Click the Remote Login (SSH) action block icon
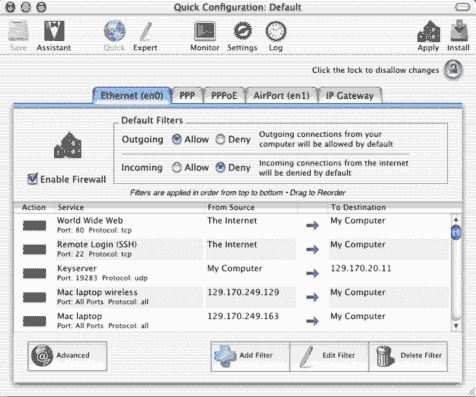476x397 pixels. (34, 249)
